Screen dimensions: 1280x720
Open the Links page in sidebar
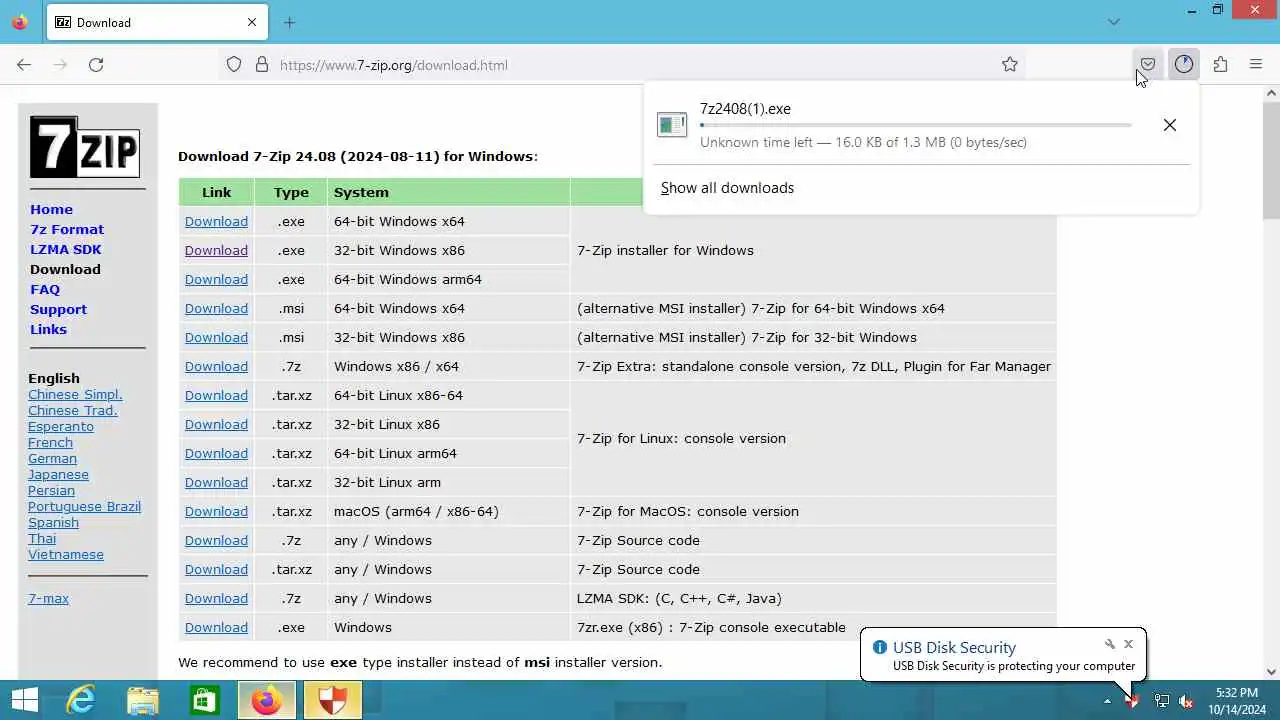click(x=48, y=329)
